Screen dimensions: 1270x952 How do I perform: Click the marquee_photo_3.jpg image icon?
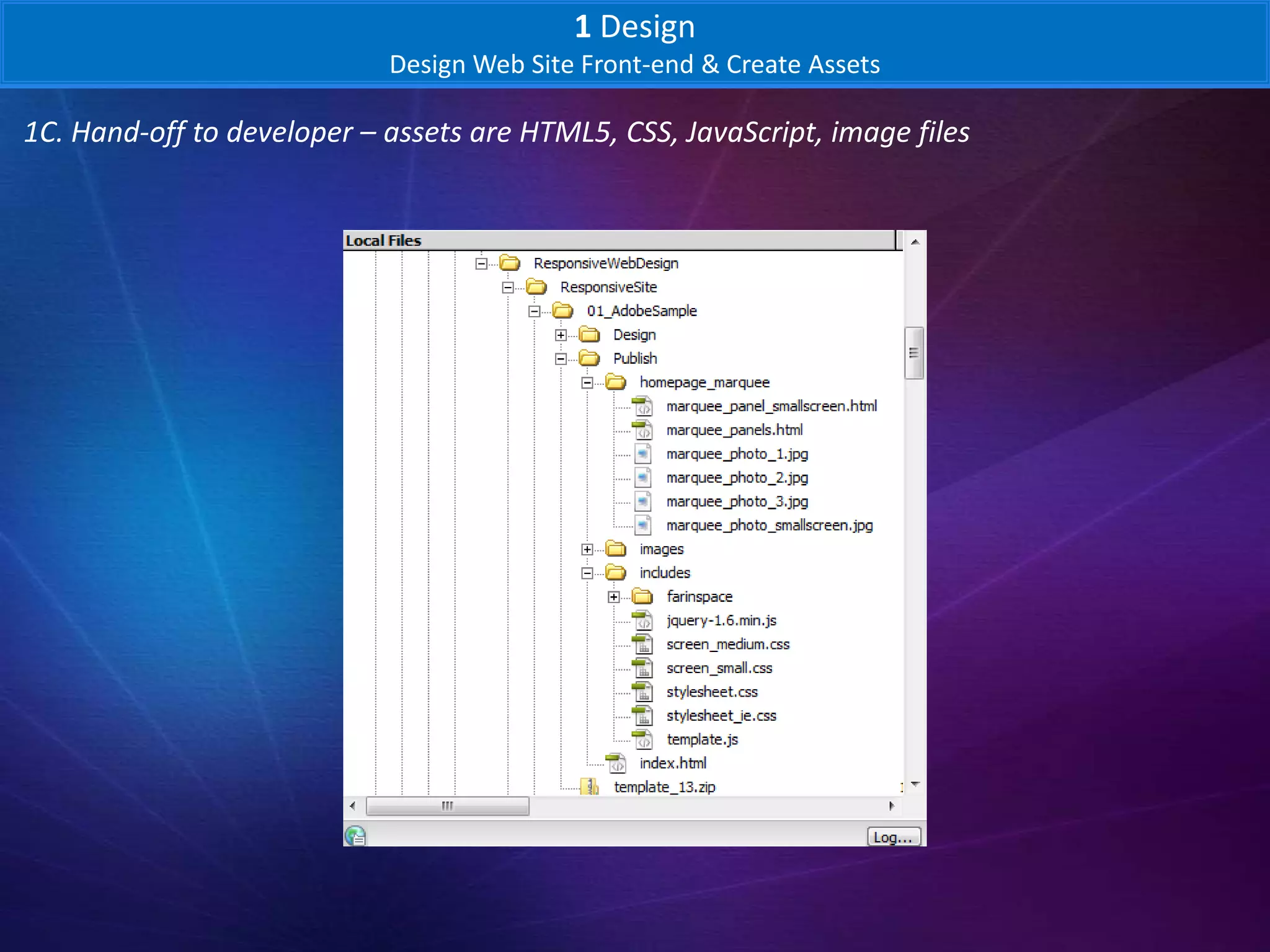tap(643, 501)
